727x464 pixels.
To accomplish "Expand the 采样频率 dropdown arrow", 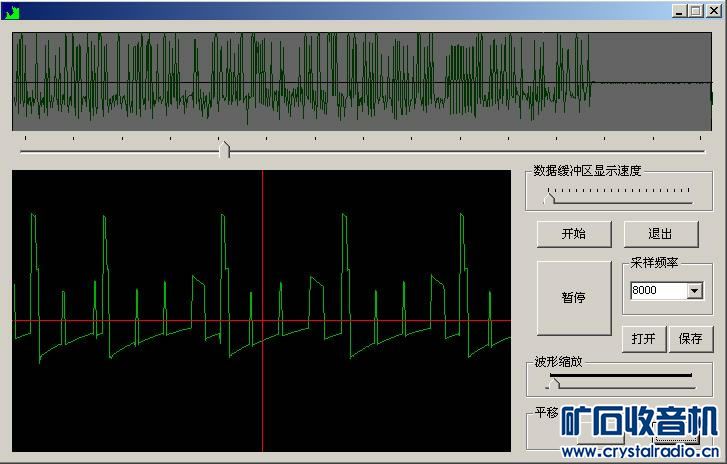I will coord(694,291).
